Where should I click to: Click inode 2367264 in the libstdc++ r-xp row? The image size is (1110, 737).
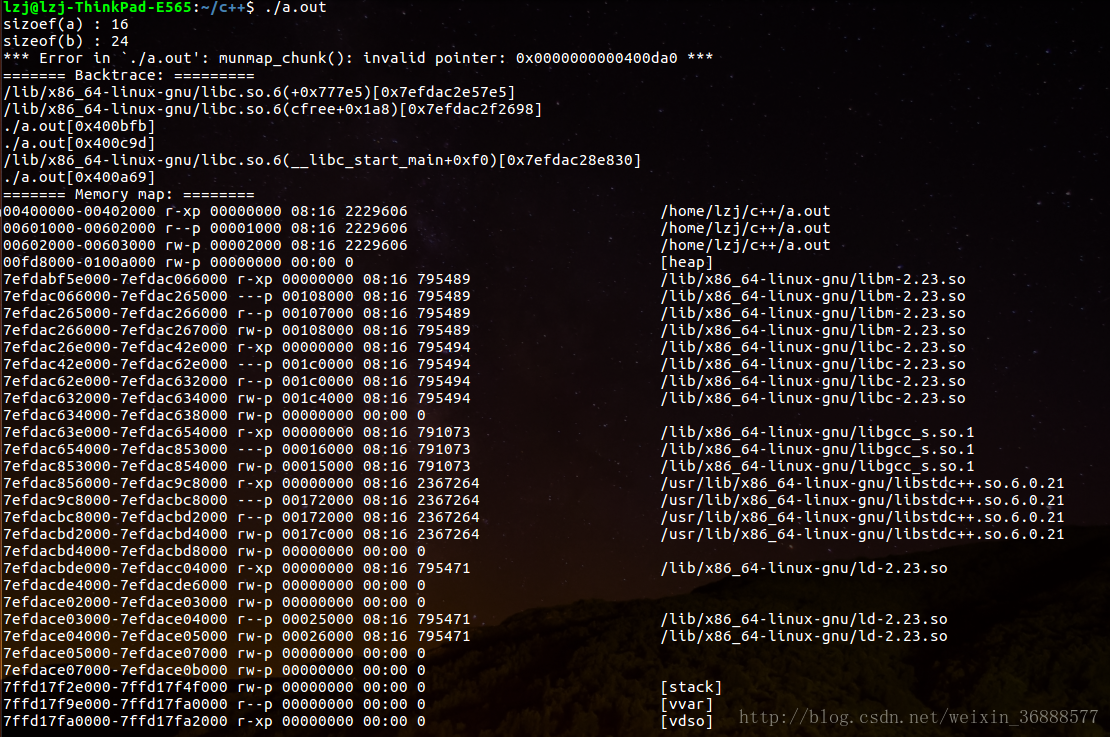[448, 484]
